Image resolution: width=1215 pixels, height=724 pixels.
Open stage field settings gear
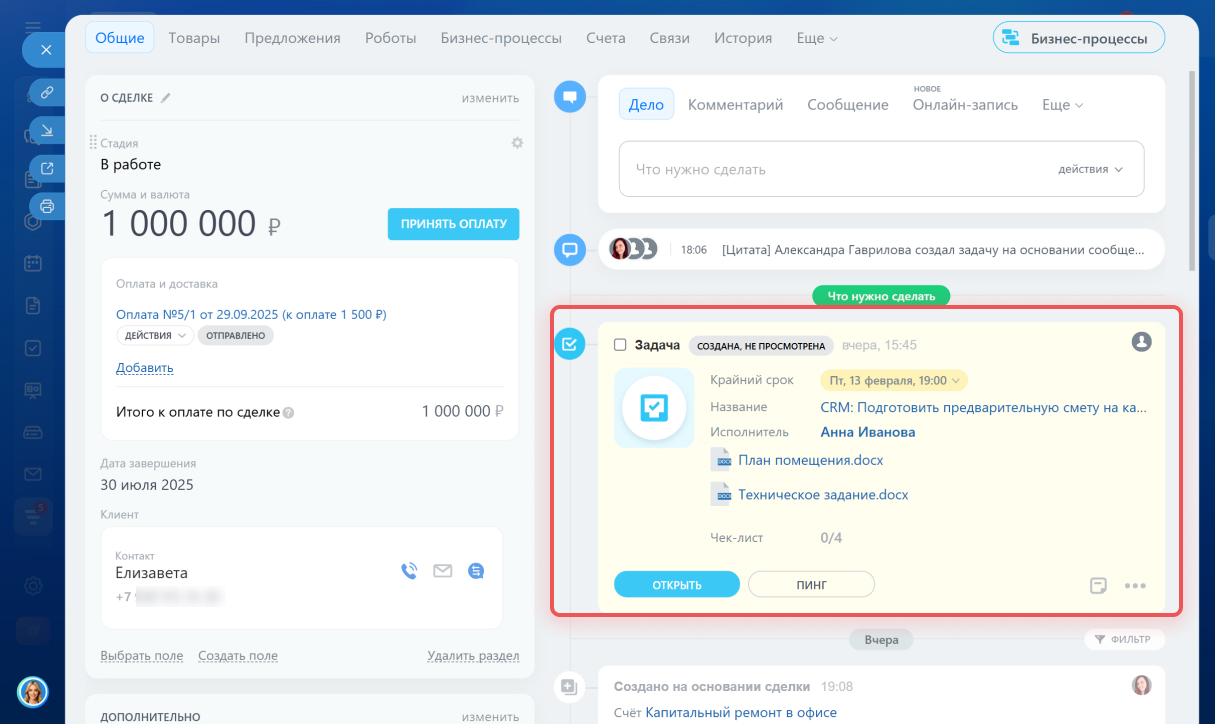[517, 143]
